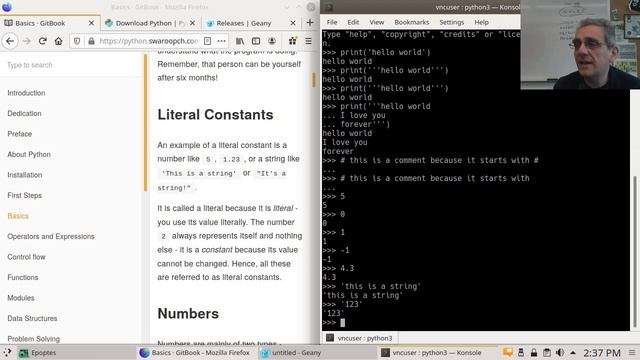640x360 pixels.
Task: Open Firefox hamburger menu
Action: pos(309,41)
